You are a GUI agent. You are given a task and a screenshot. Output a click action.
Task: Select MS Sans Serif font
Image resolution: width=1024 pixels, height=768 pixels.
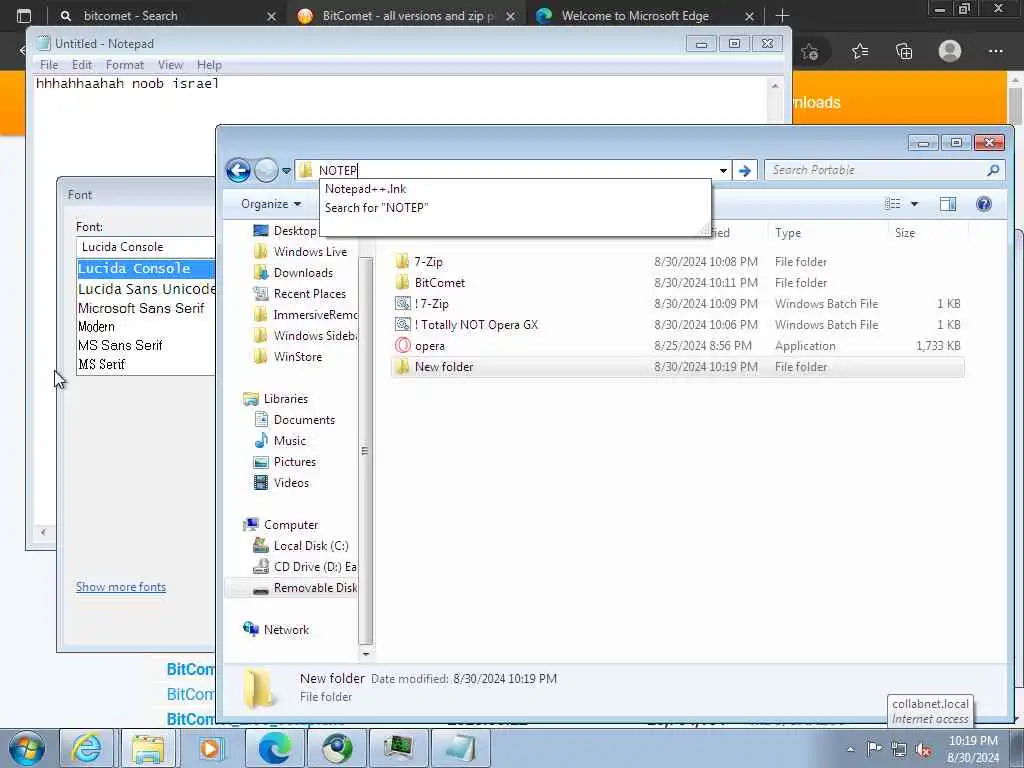pos(120,345)
